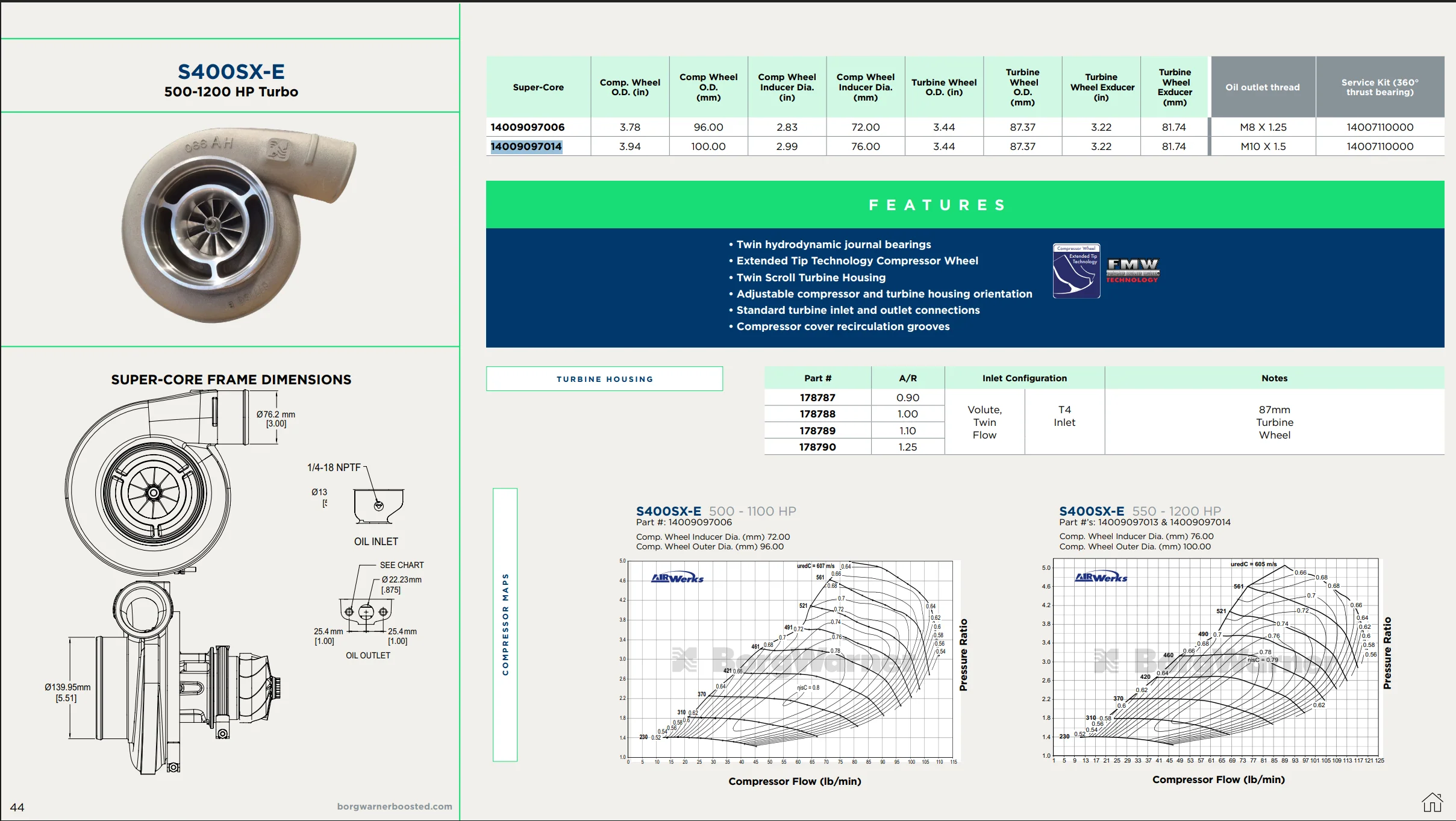Viewport: 1456px width, 821px height.
Task: Click the TURBINE HOUSING section label
Action: pyautogui.click(x=604, y=379)
